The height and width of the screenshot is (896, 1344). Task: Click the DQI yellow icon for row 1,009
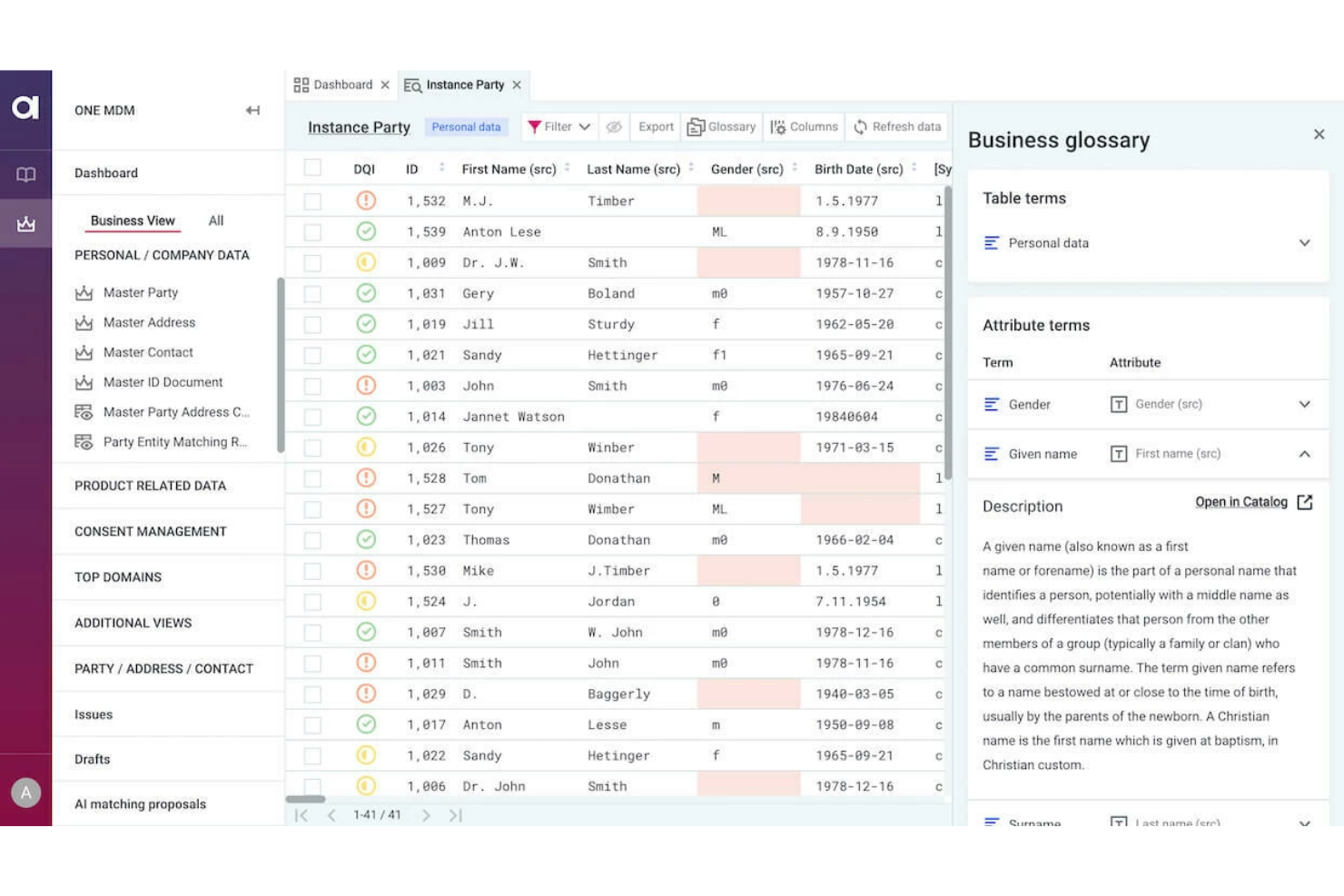click(366, 262)
